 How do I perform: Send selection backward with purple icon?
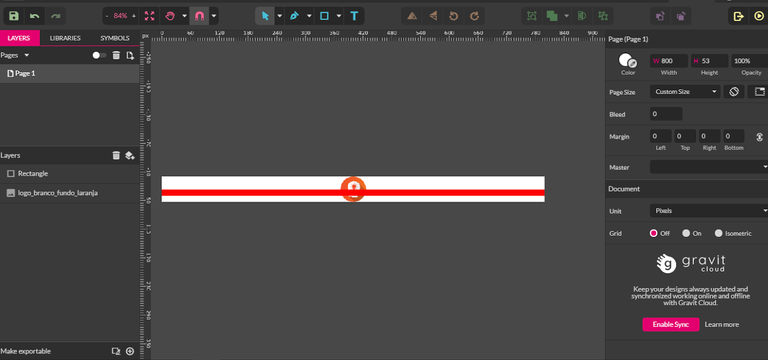point(680,16)
